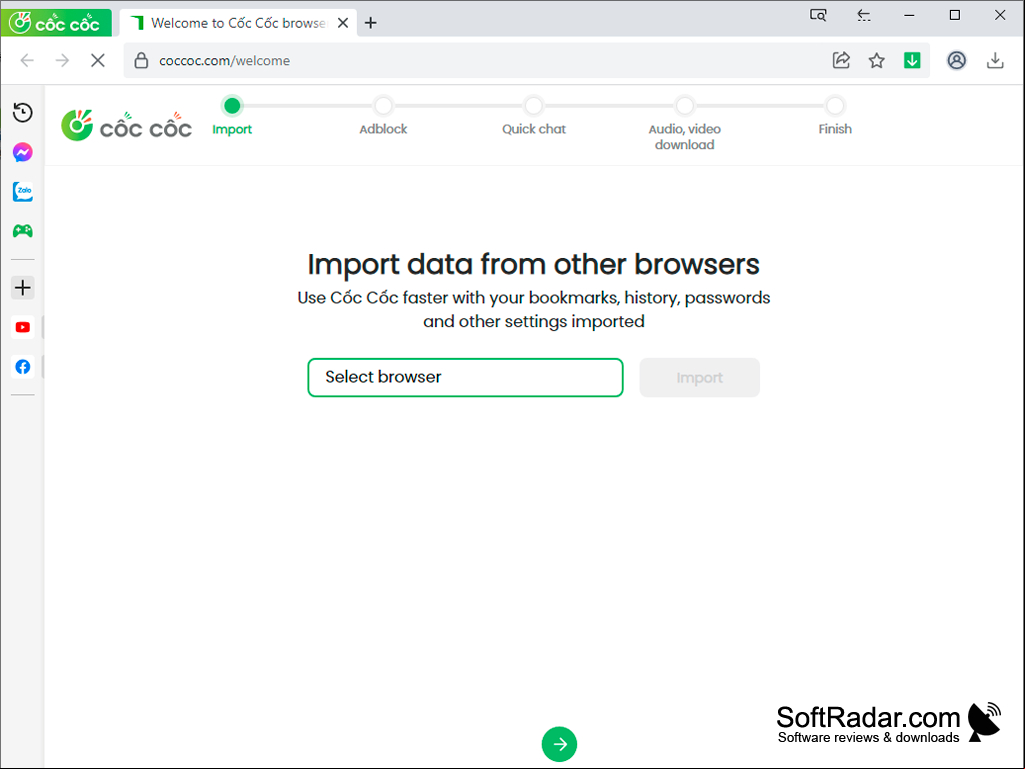
Task: Open Zalo chat from the sidebar
Action: [23, 192]
